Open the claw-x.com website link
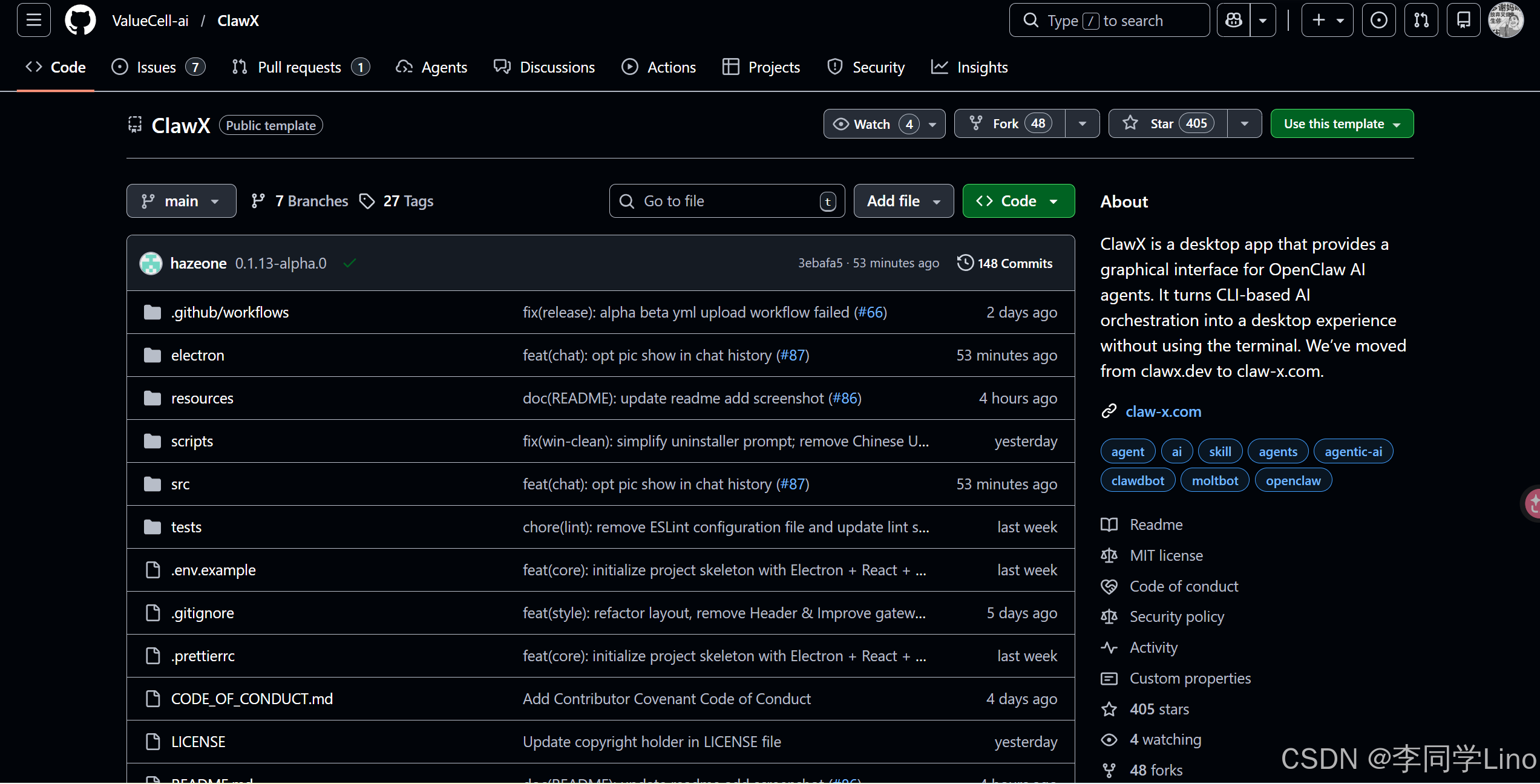 [x=1163, y=411]
